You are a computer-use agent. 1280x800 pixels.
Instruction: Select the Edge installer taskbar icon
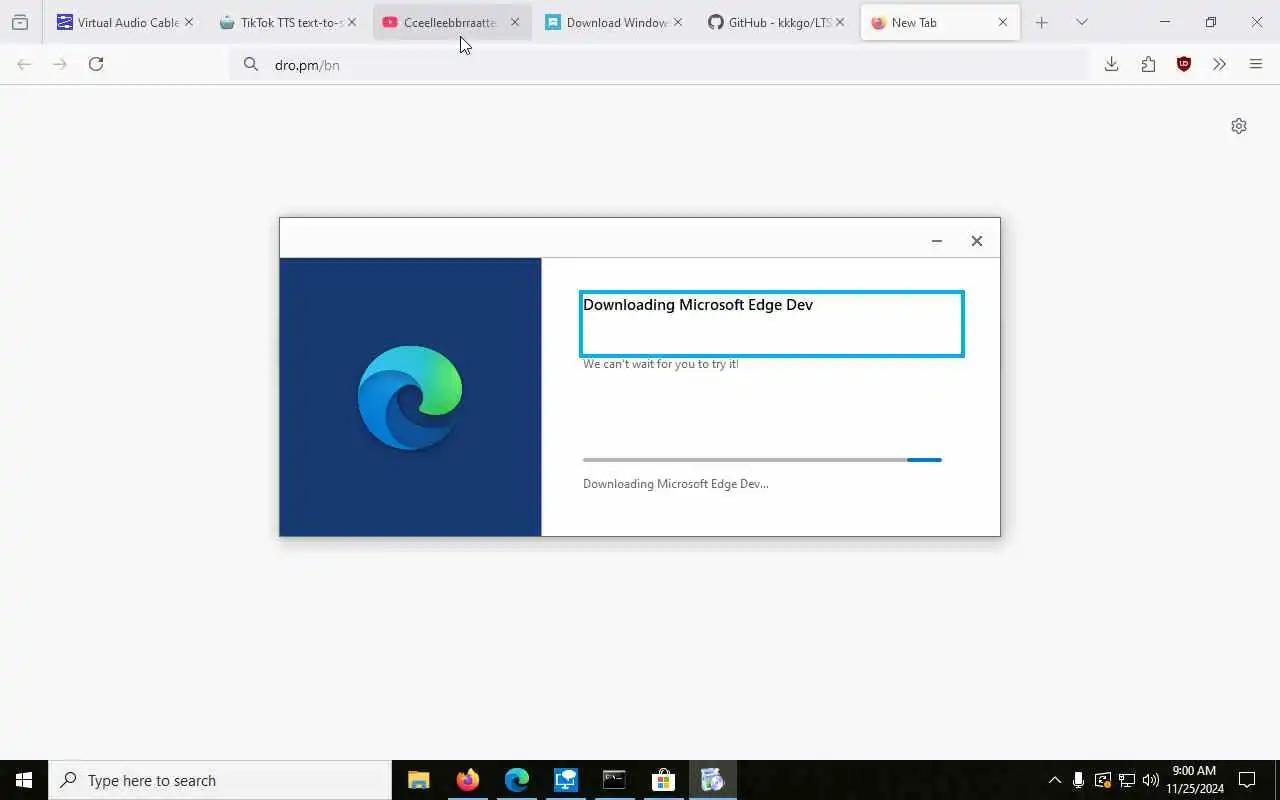point(712,780)
